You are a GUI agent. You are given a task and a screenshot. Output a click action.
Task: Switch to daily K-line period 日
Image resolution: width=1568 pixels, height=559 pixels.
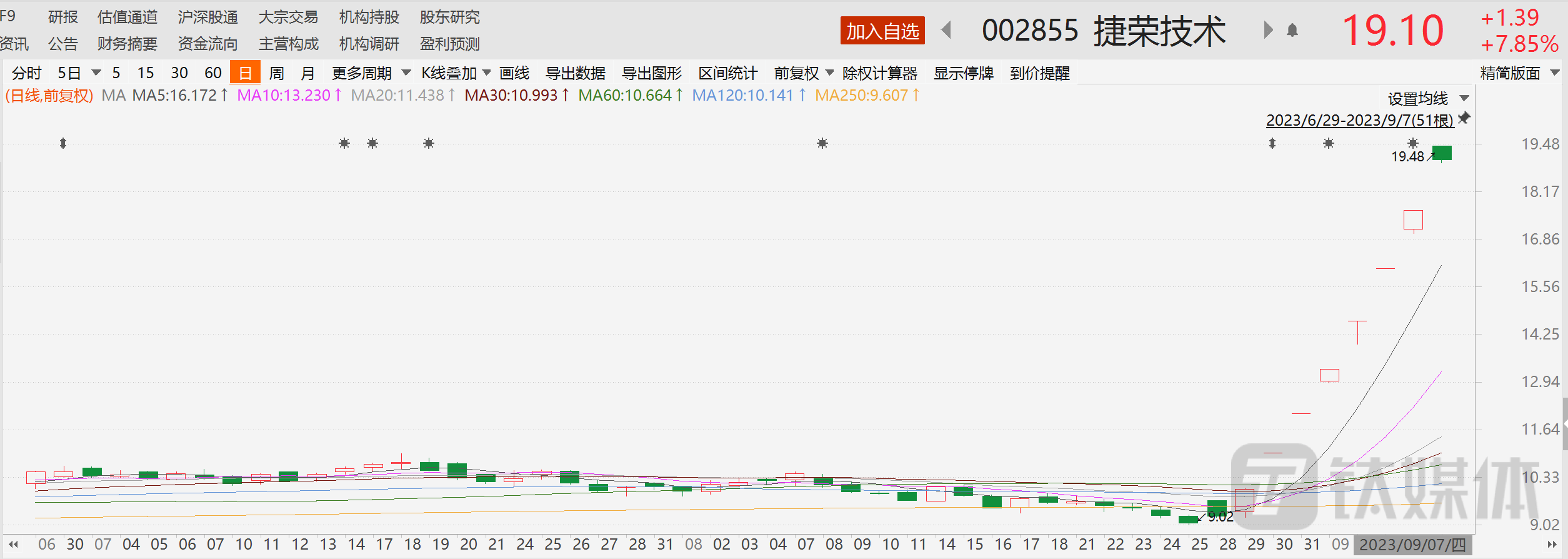245,73
